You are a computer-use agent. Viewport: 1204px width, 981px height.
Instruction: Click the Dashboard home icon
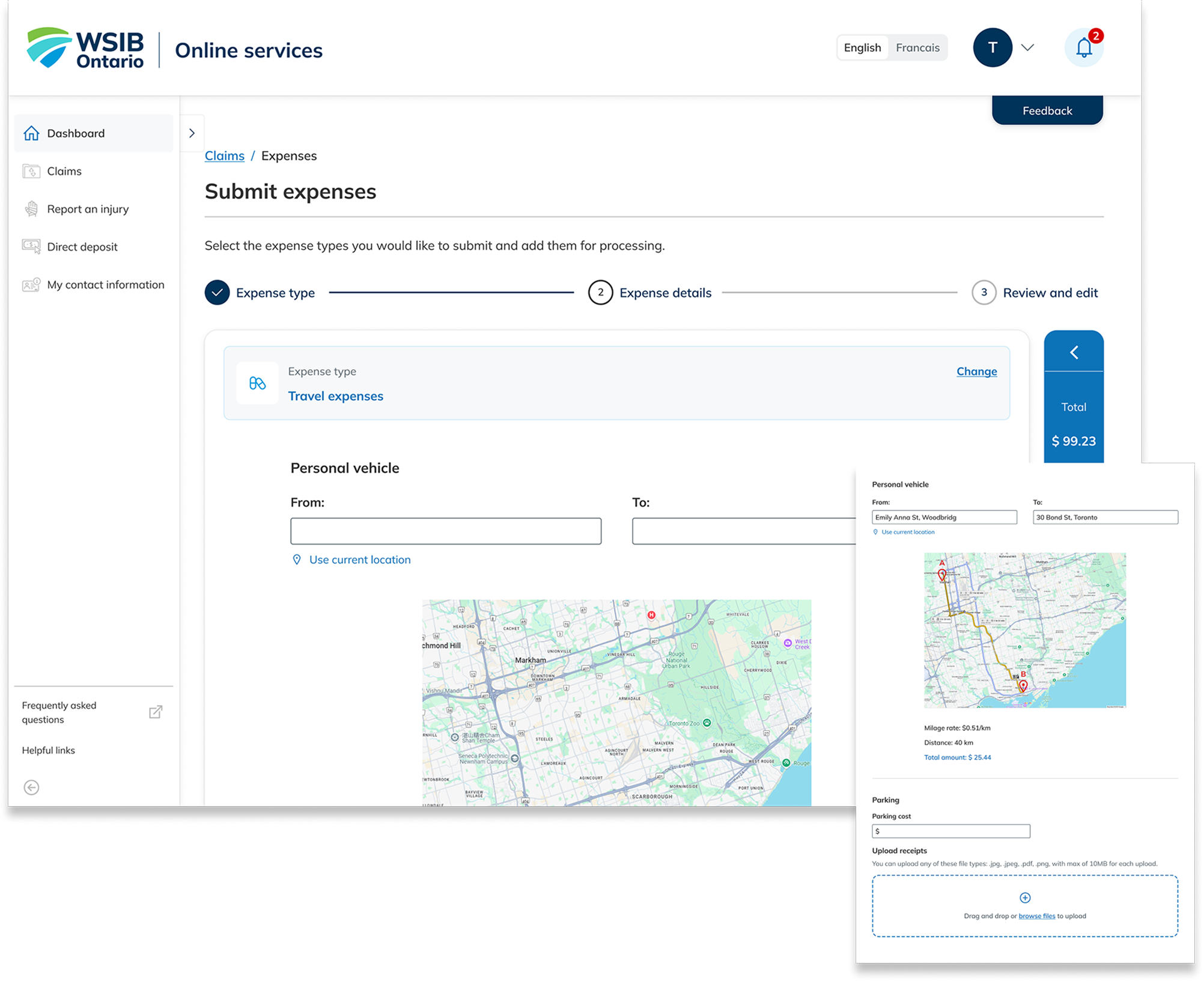click(31, 133)
